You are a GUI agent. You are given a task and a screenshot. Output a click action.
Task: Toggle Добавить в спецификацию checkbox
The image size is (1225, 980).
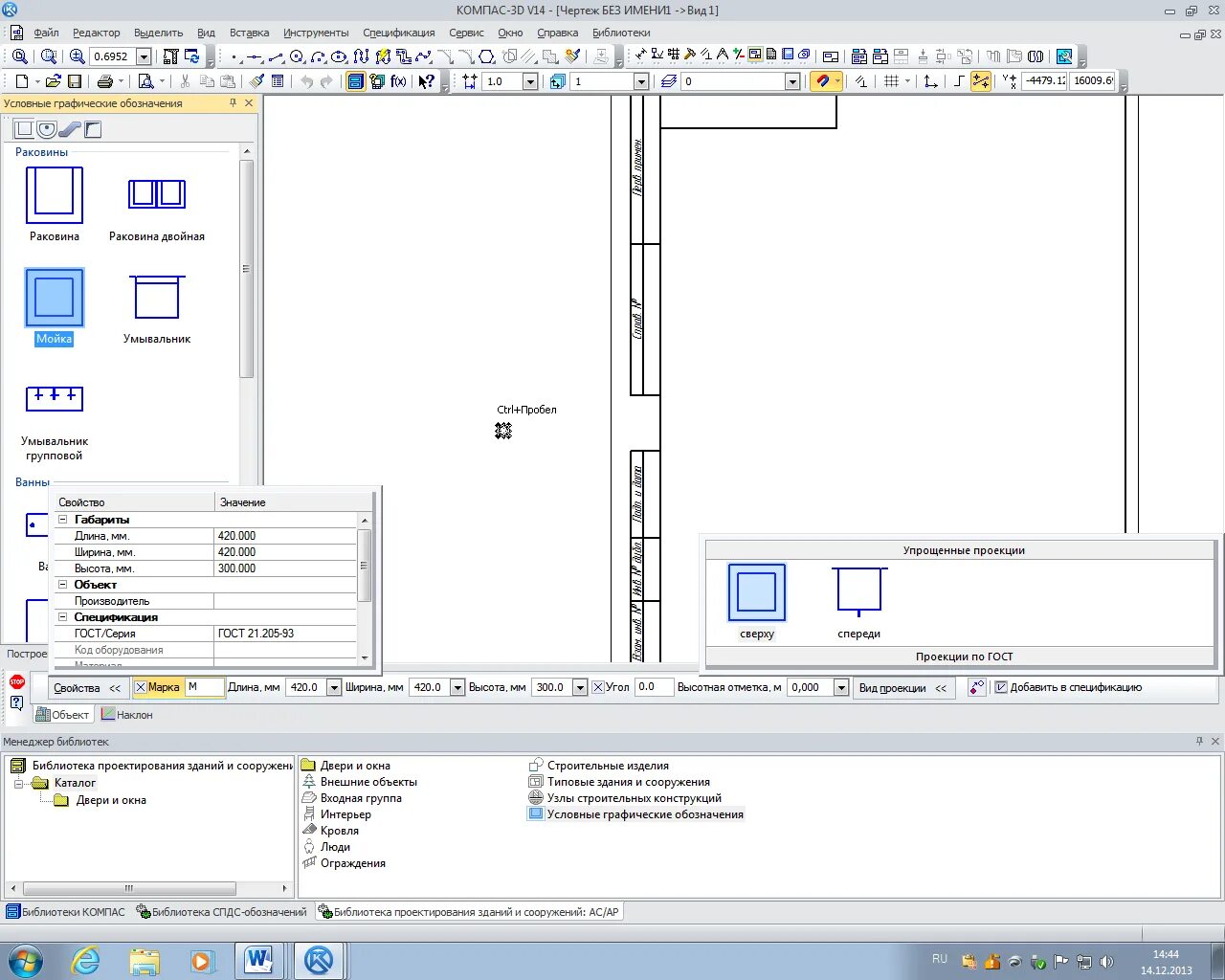tap(1001, 687)
